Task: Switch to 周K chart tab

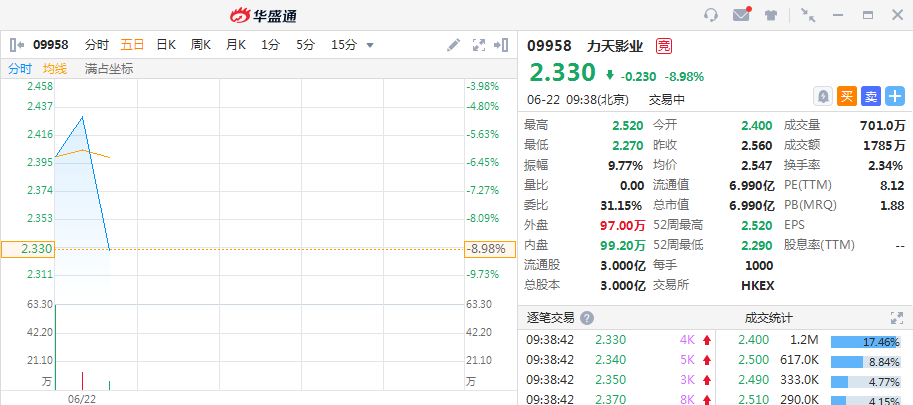Action: click(201, 45)
